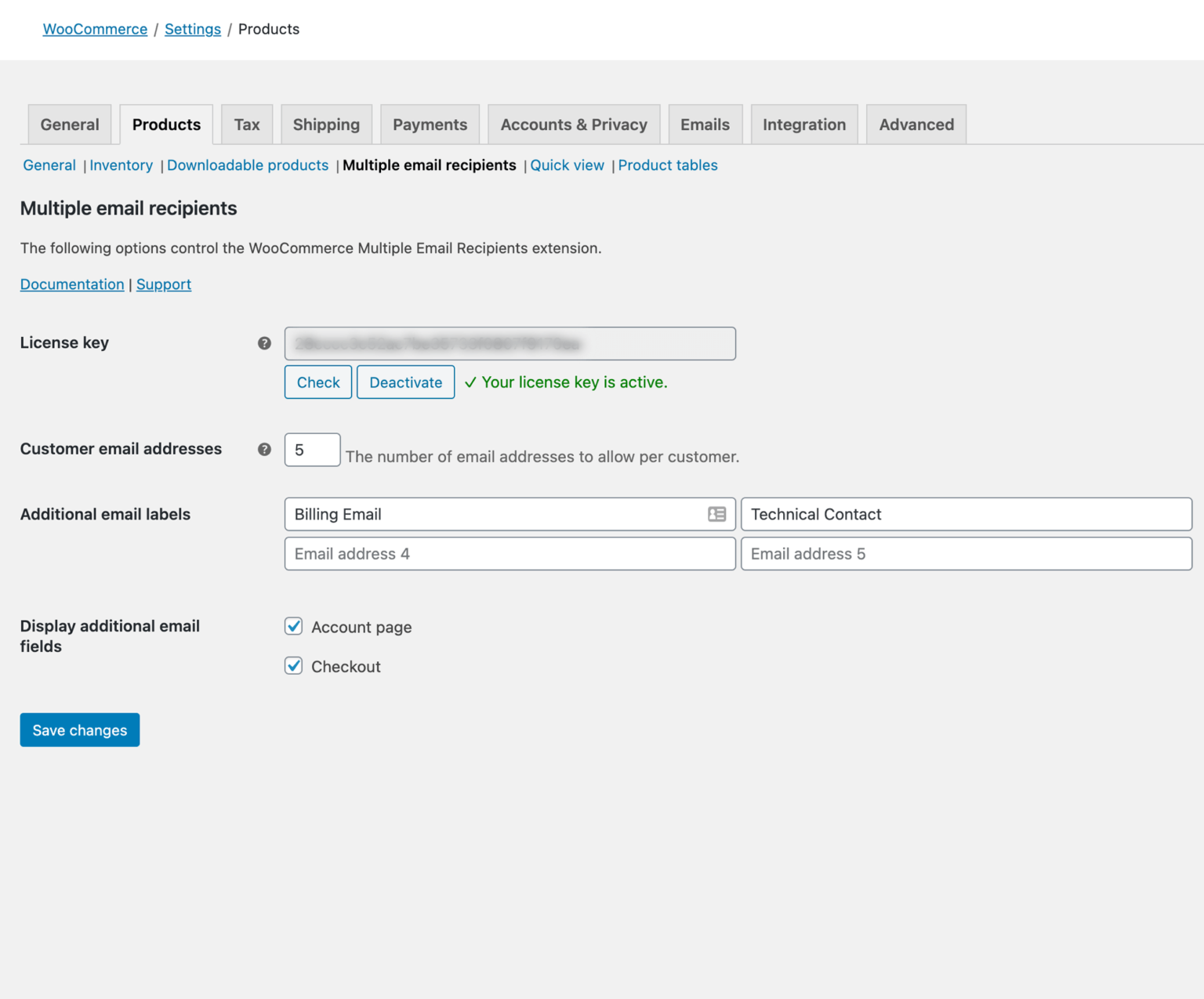
Task: Switch to the Emails tab
Action: 705,124
